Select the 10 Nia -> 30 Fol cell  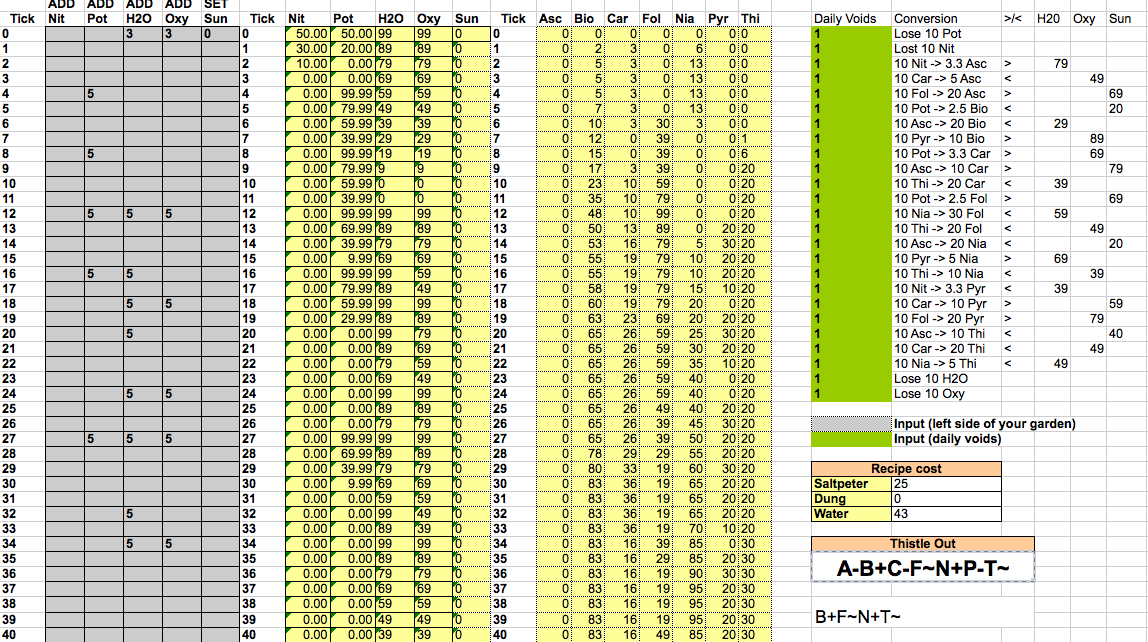pyautogui.click(x=946, y=214)
